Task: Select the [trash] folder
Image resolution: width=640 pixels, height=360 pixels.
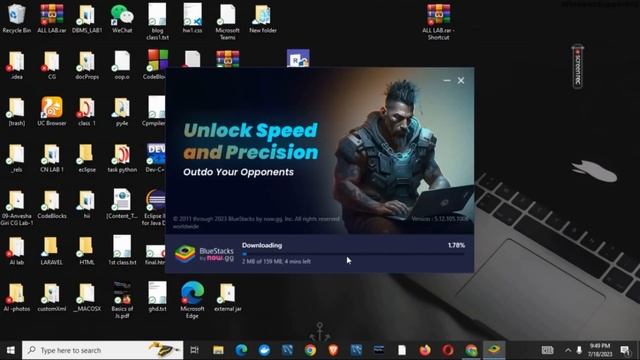Action: click(17, 111)
